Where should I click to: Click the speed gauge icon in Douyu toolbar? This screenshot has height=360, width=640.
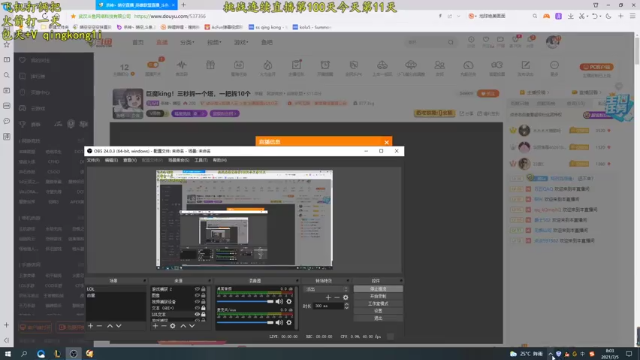click(x=468, y=65)
